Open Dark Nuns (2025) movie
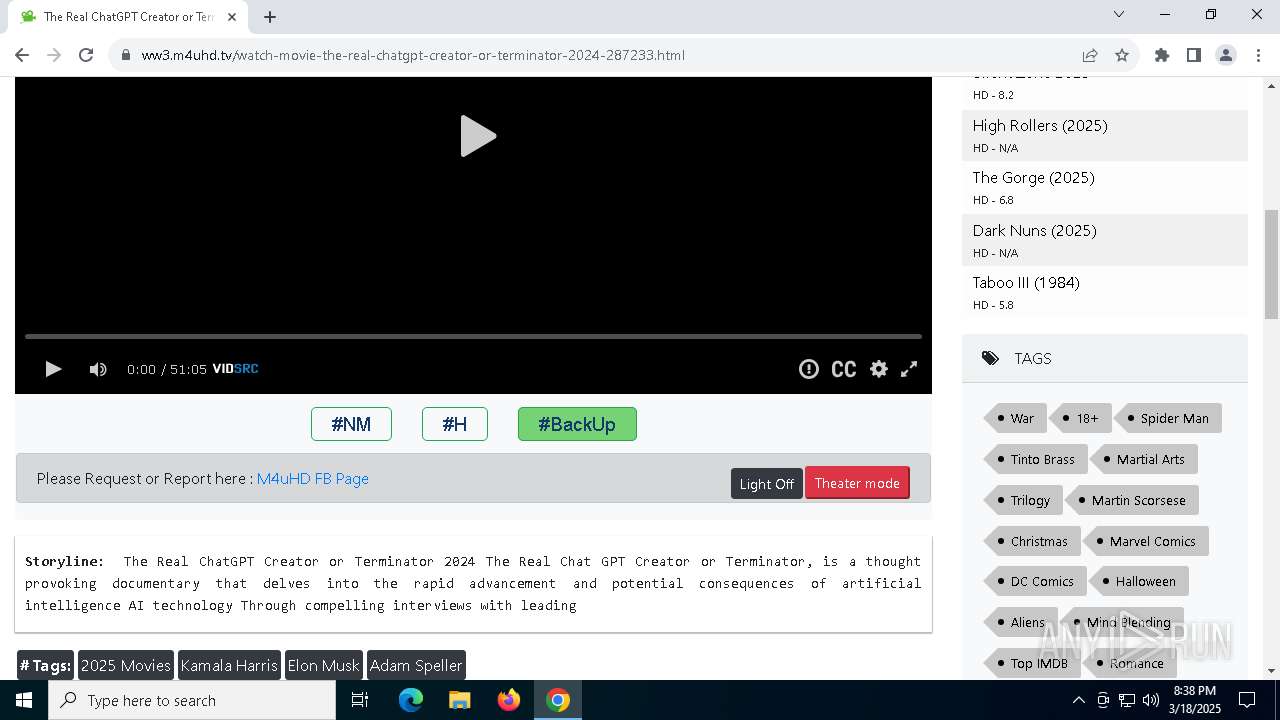The height and width of the screenshot is (720, 1280). [1034, 231]
